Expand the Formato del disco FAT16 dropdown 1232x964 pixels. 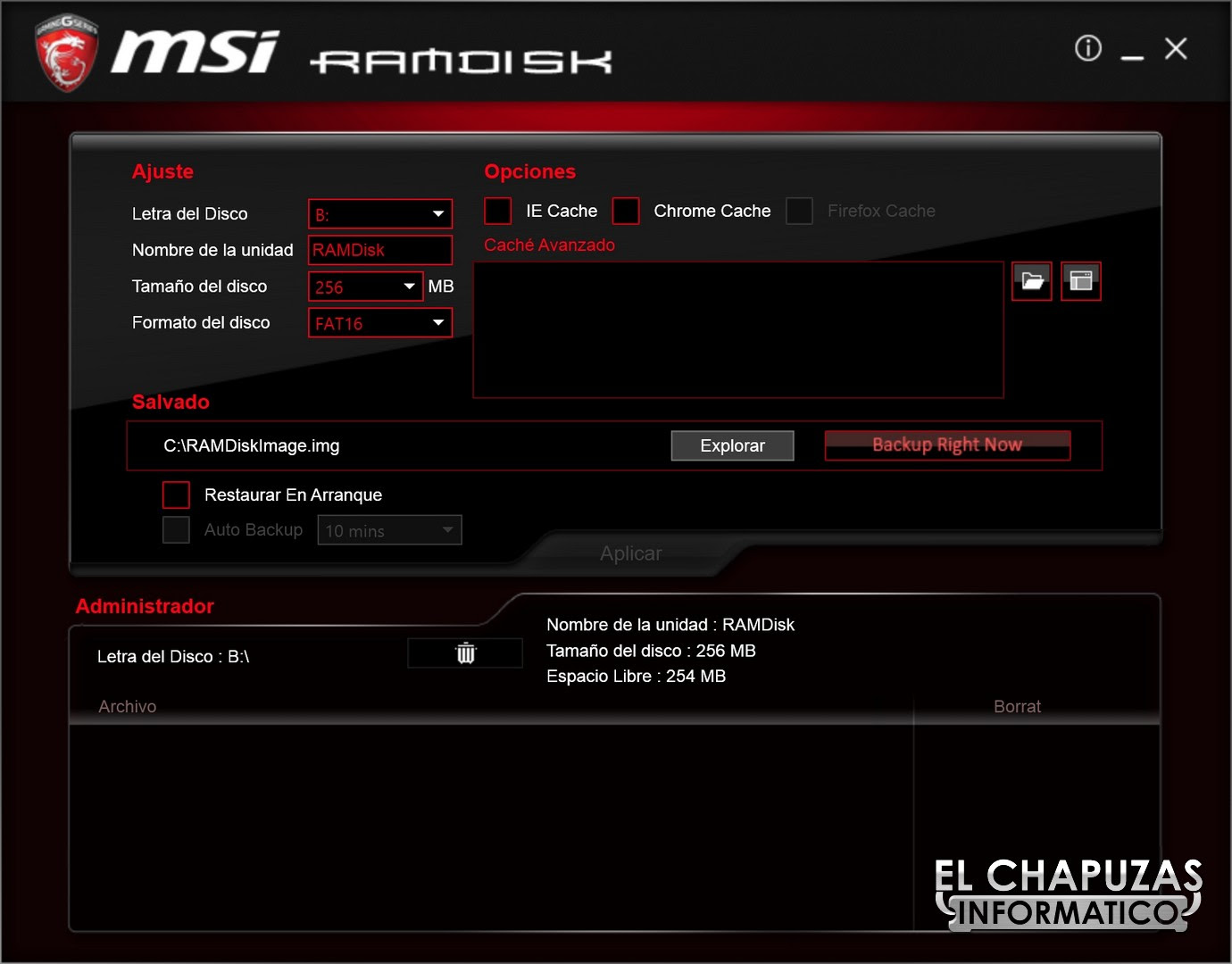tap(380, 323)
